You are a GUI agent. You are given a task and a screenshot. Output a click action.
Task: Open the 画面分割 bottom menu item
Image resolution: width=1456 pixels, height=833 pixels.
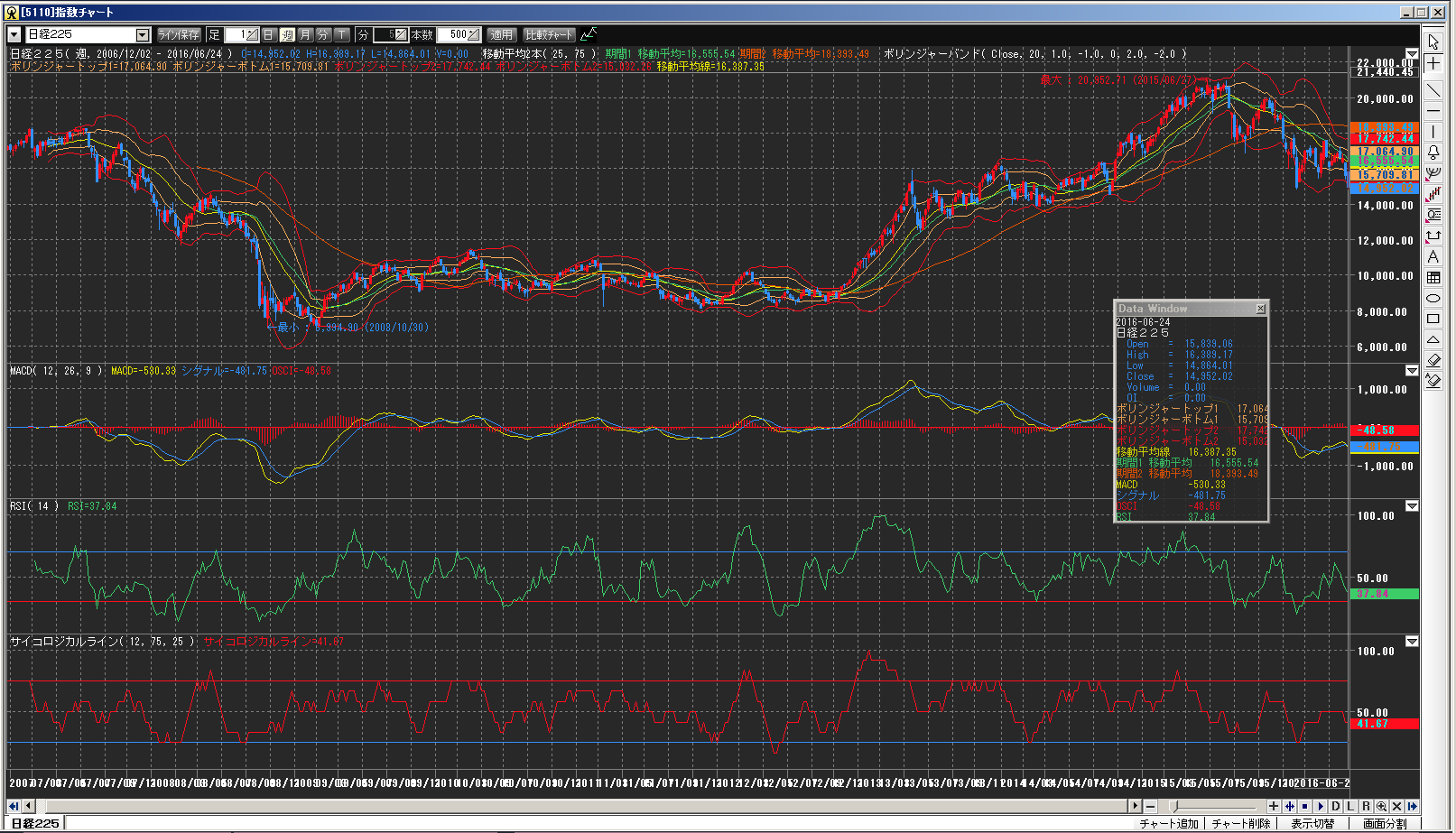pos(1385,824)
